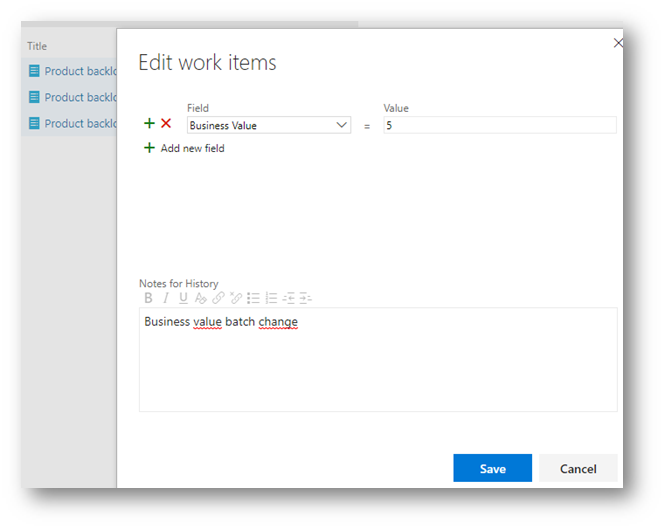Toggle bold formatting in Notes toolbar

click(x=148, y=298)
